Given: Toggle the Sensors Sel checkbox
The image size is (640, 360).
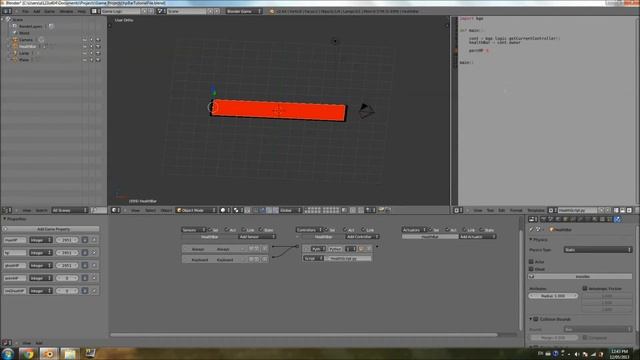Looking at the screenshot, I should pyautogui.click(x=213, y=230).
